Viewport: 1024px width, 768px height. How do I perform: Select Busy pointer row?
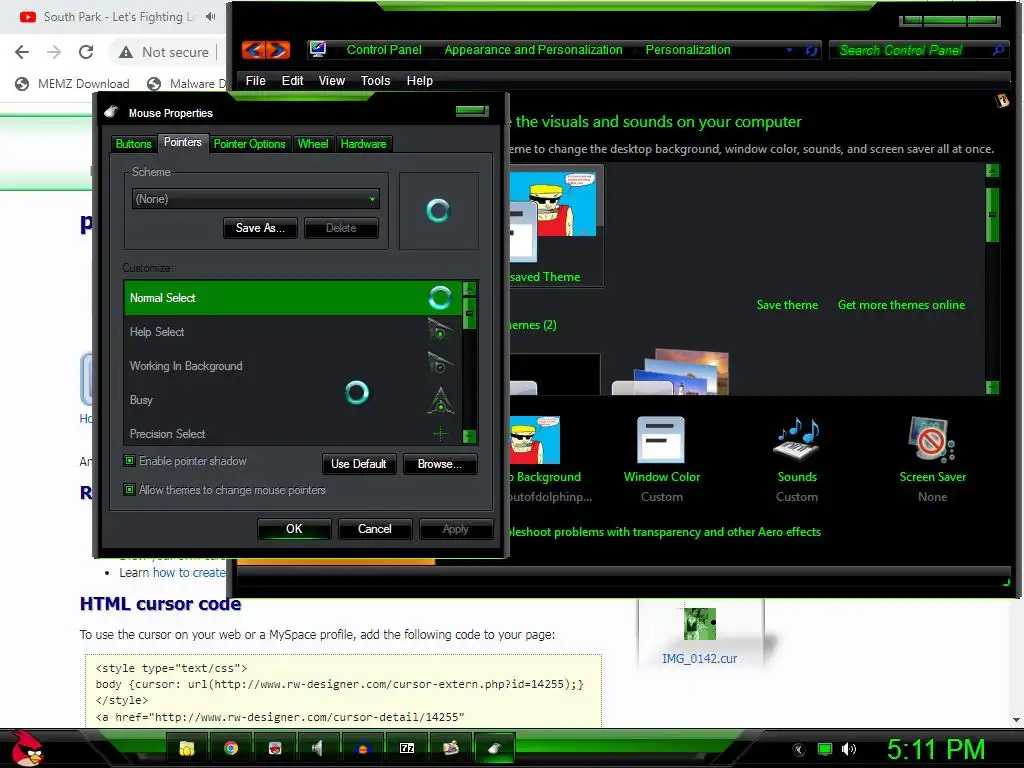[293, 400]
